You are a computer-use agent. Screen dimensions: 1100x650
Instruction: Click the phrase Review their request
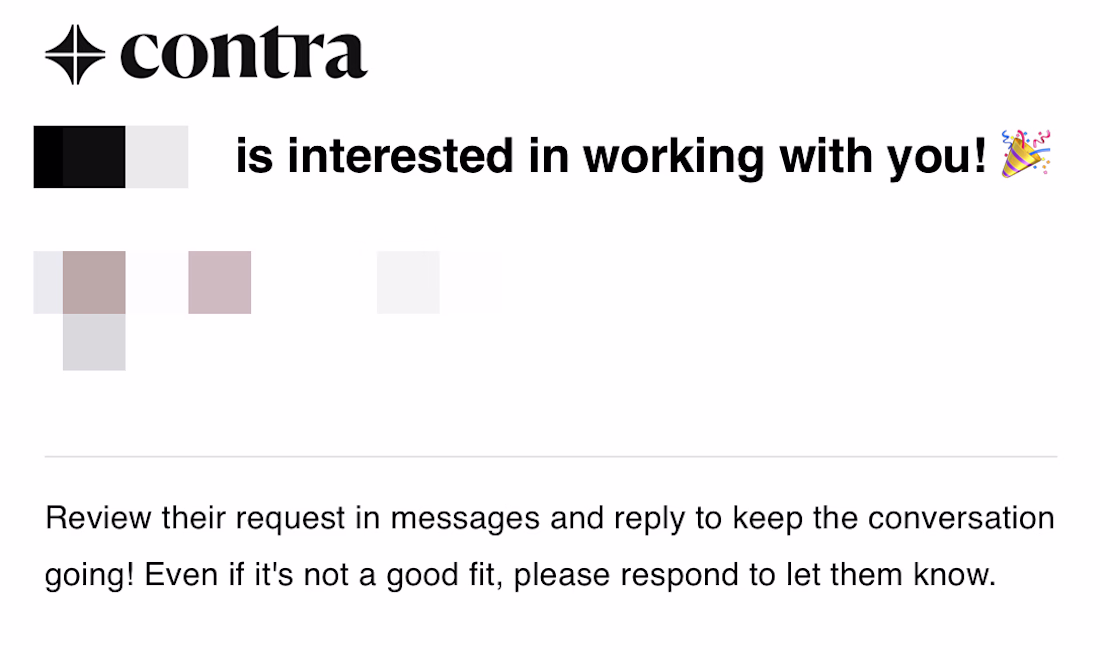[195, 519]
